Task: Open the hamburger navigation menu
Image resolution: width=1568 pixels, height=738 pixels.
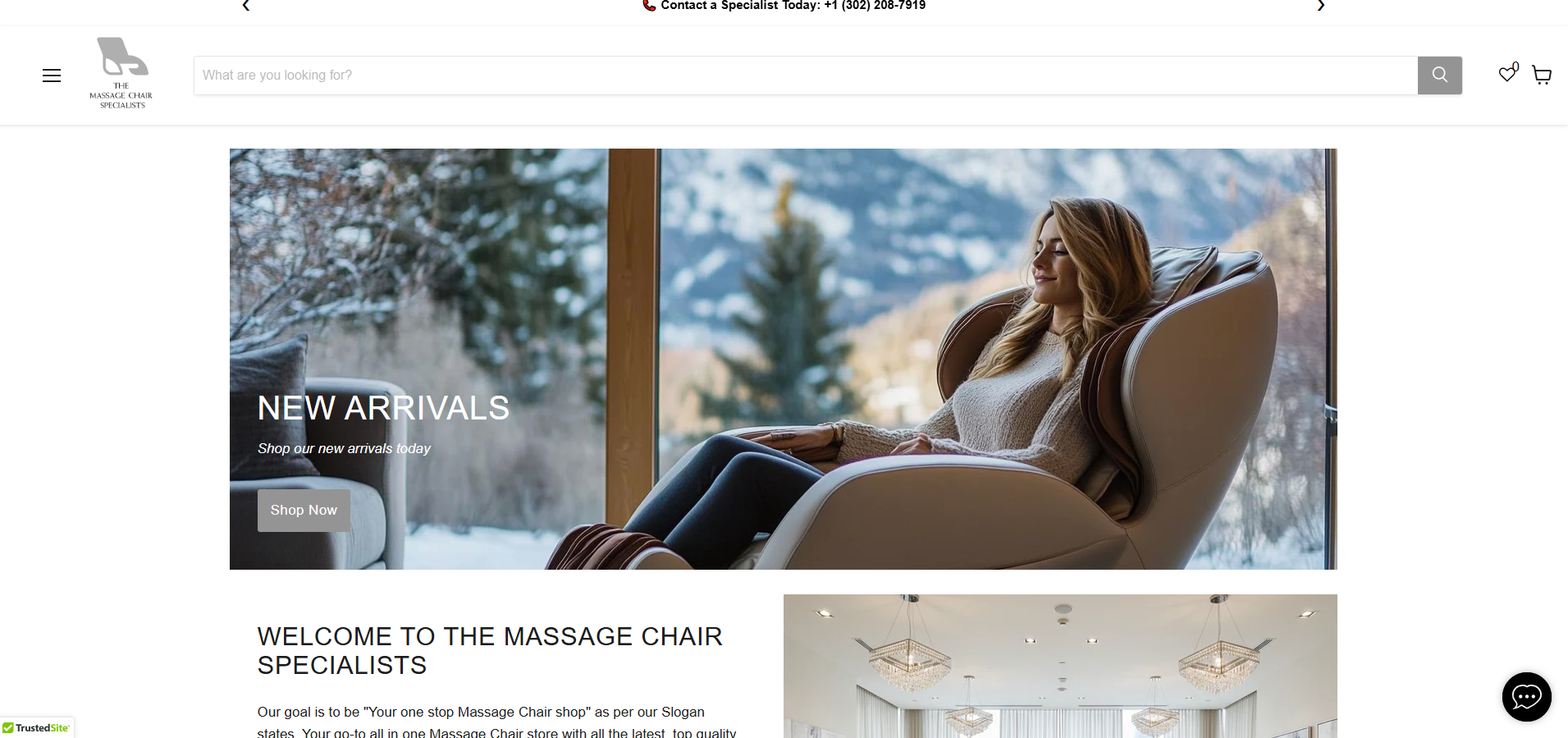Action: coord(52,76)
